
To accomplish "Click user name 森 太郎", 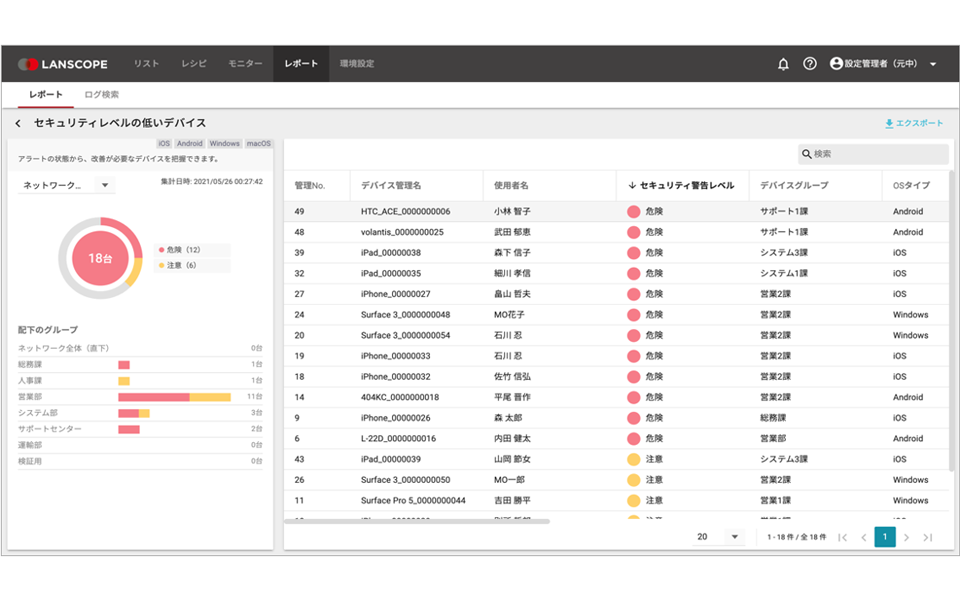I will 508,418.
